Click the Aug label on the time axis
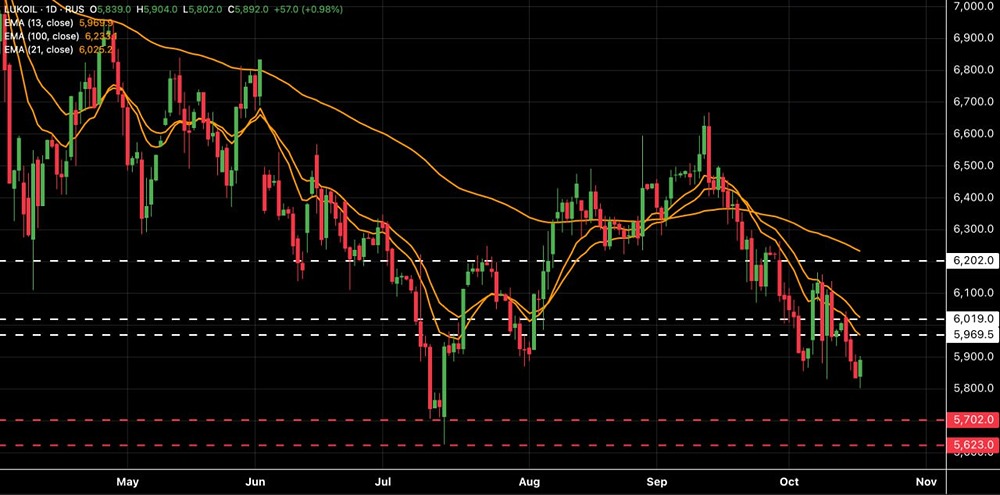The image size is (1000, 495). pyautogui.click(x=529, y=482)
